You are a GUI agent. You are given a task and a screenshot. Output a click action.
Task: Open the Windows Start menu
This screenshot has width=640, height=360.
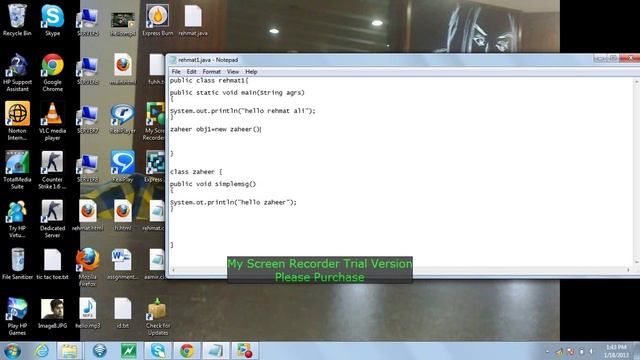tap(12, 351)
